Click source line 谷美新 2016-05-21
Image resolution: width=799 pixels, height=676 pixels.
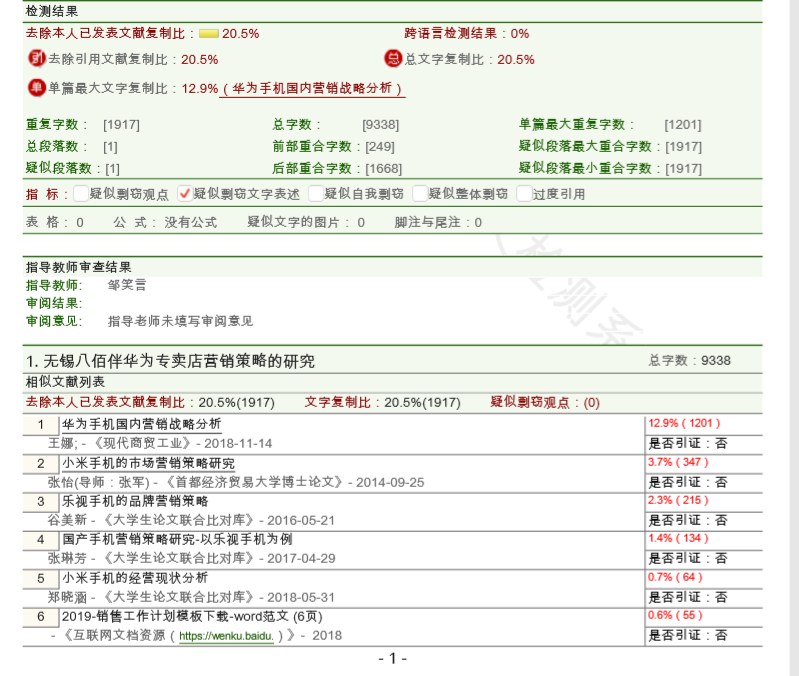pyautogui.click(x=192, y=520)
